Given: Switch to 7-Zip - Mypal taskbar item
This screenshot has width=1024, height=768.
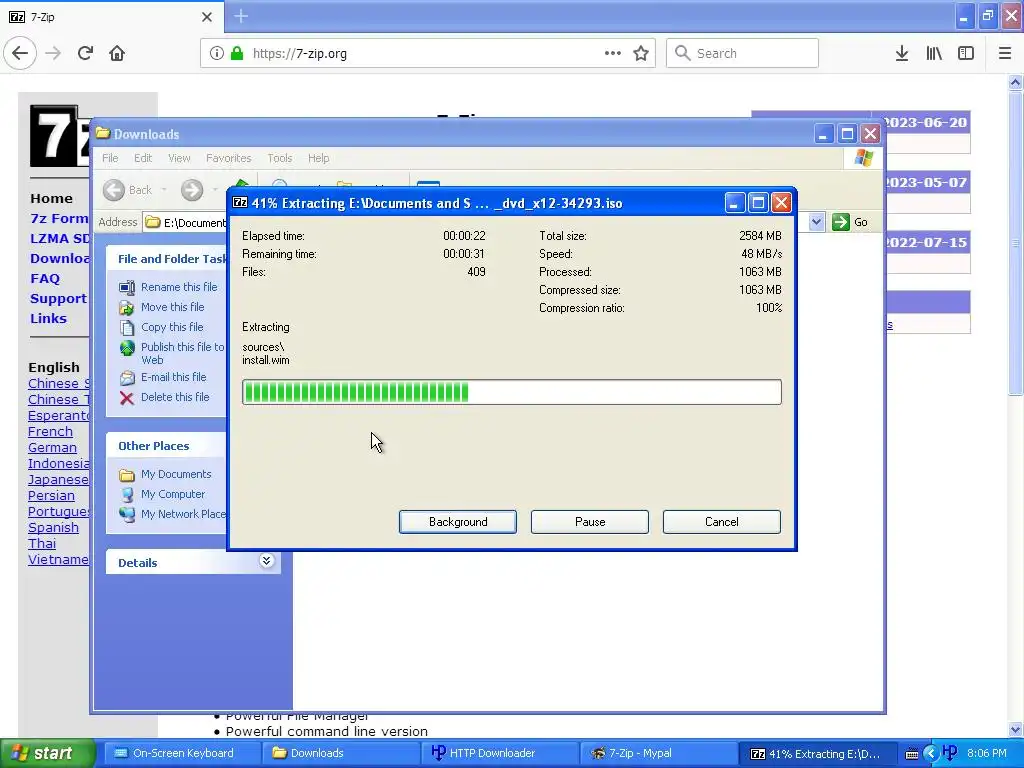Looking at the screenshot, I should (x=659, y=753).
